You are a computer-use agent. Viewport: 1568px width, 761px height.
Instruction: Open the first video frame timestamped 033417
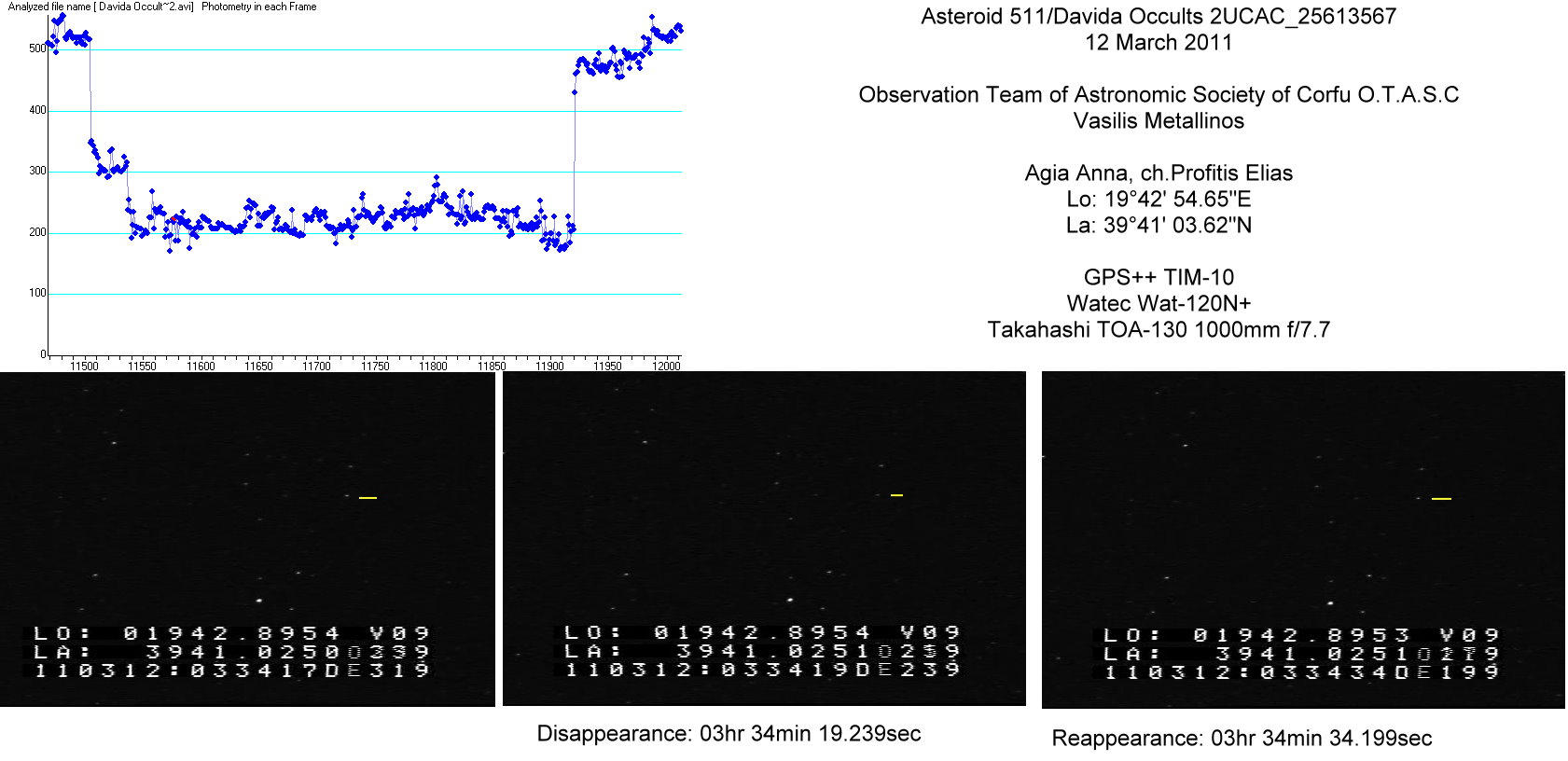[x=247, y=539]
